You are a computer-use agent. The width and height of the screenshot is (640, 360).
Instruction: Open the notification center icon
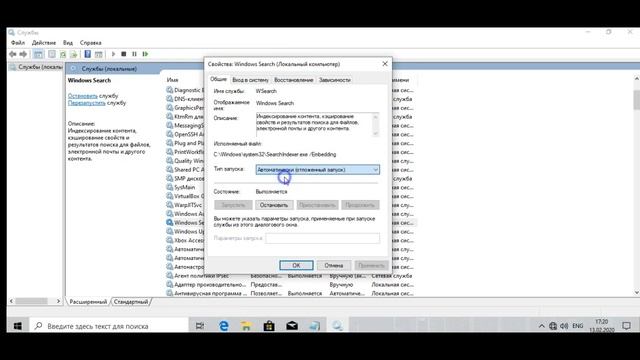[627, 326]
